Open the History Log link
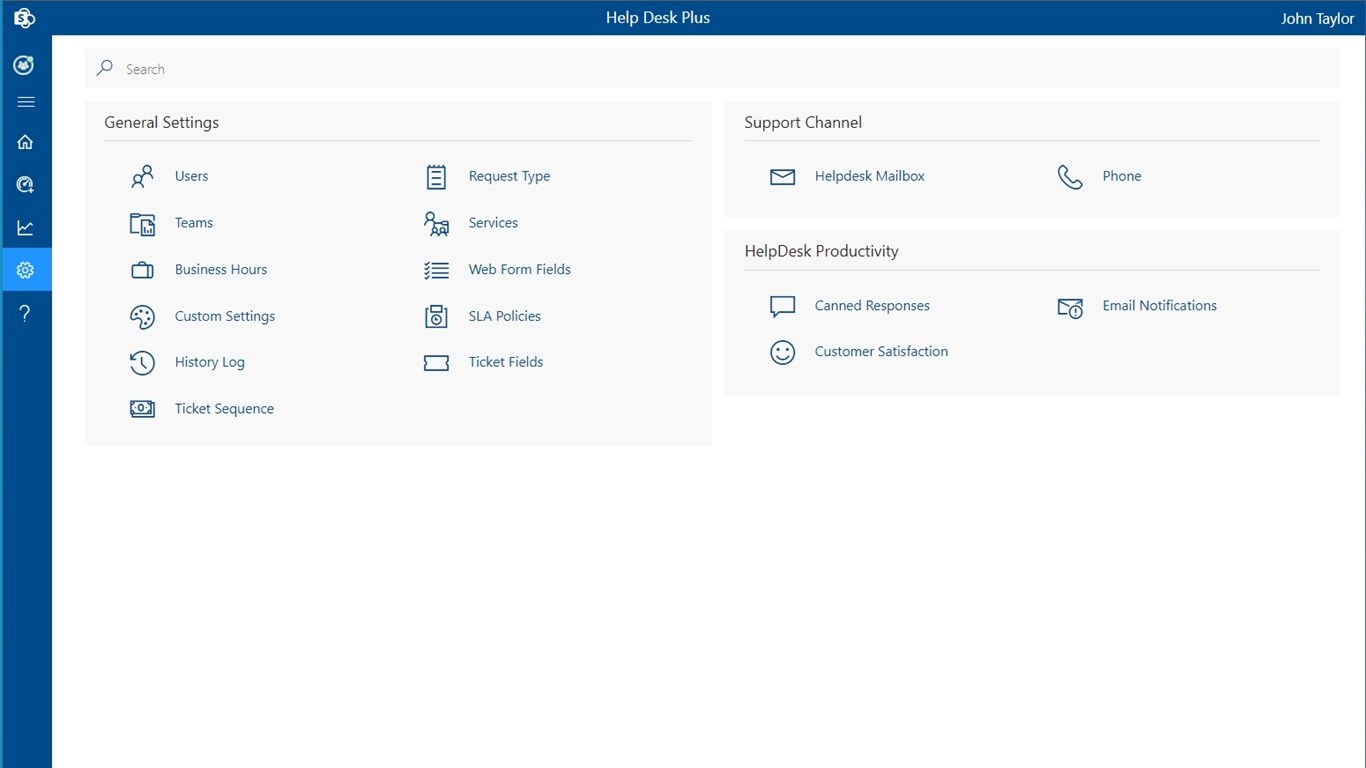Image resolution: width=1366 pixels, height=768 pixels. tap(210, 362)
